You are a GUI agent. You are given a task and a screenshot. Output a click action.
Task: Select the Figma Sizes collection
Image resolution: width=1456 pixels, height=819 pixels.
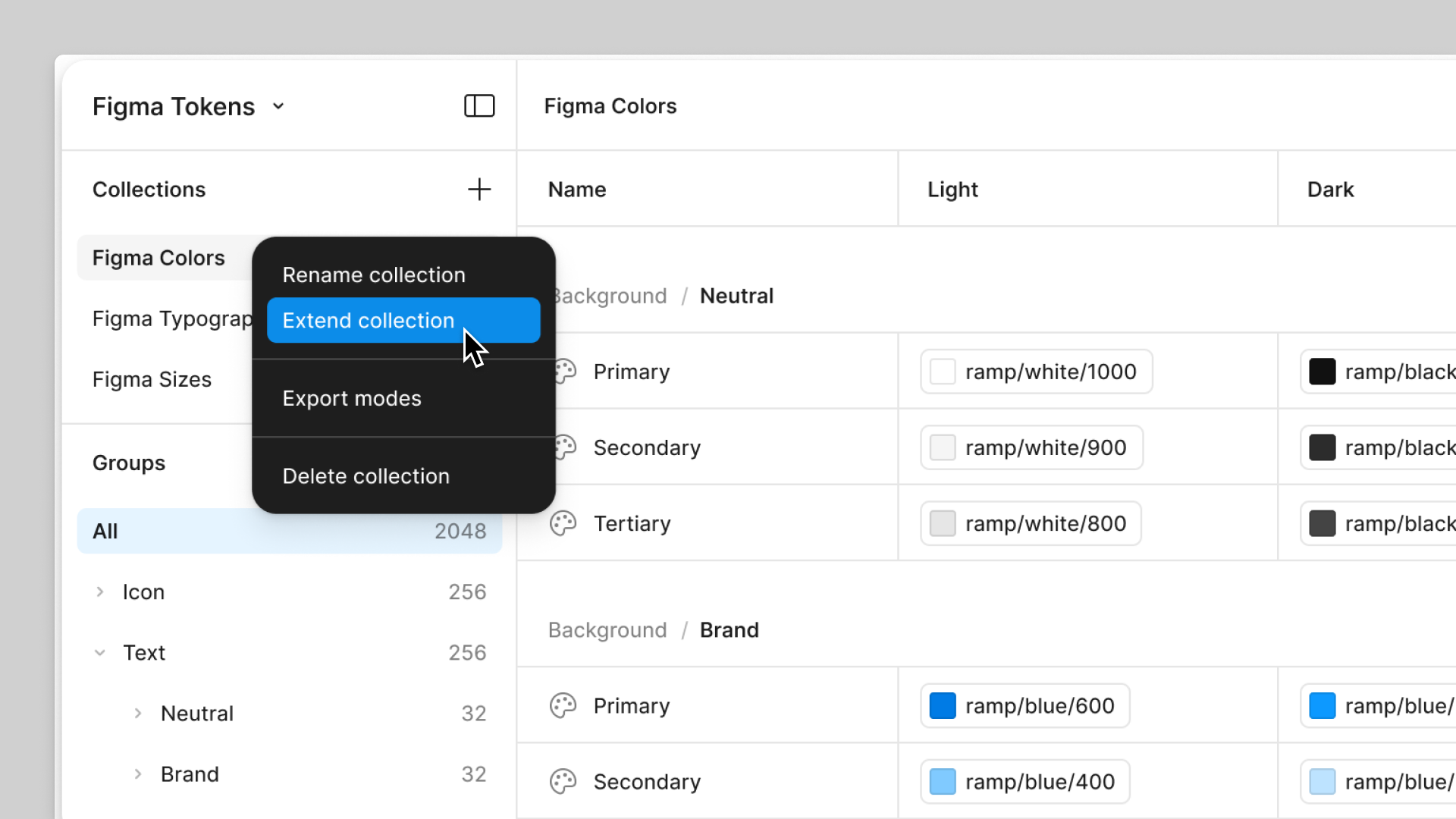point(152,379)
